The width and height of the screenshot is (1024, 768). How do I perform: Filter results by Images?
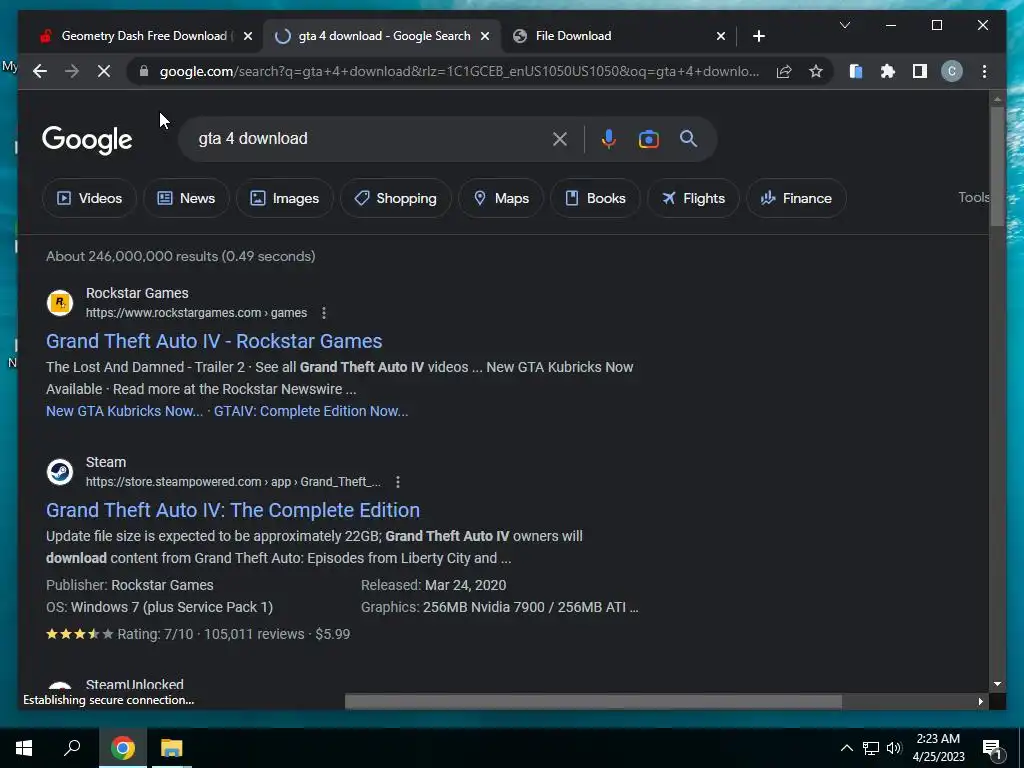pos(285,198)
